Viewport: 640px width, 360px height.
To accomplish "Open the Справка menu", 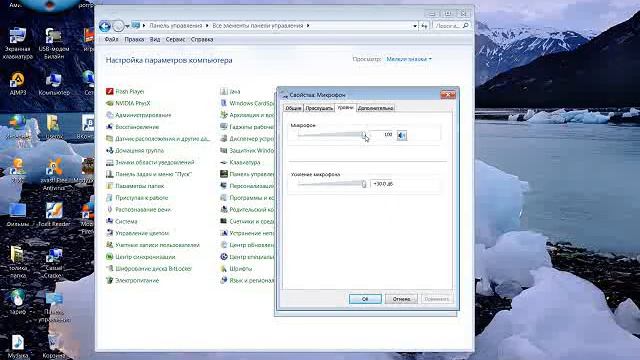I will [202, 40].
